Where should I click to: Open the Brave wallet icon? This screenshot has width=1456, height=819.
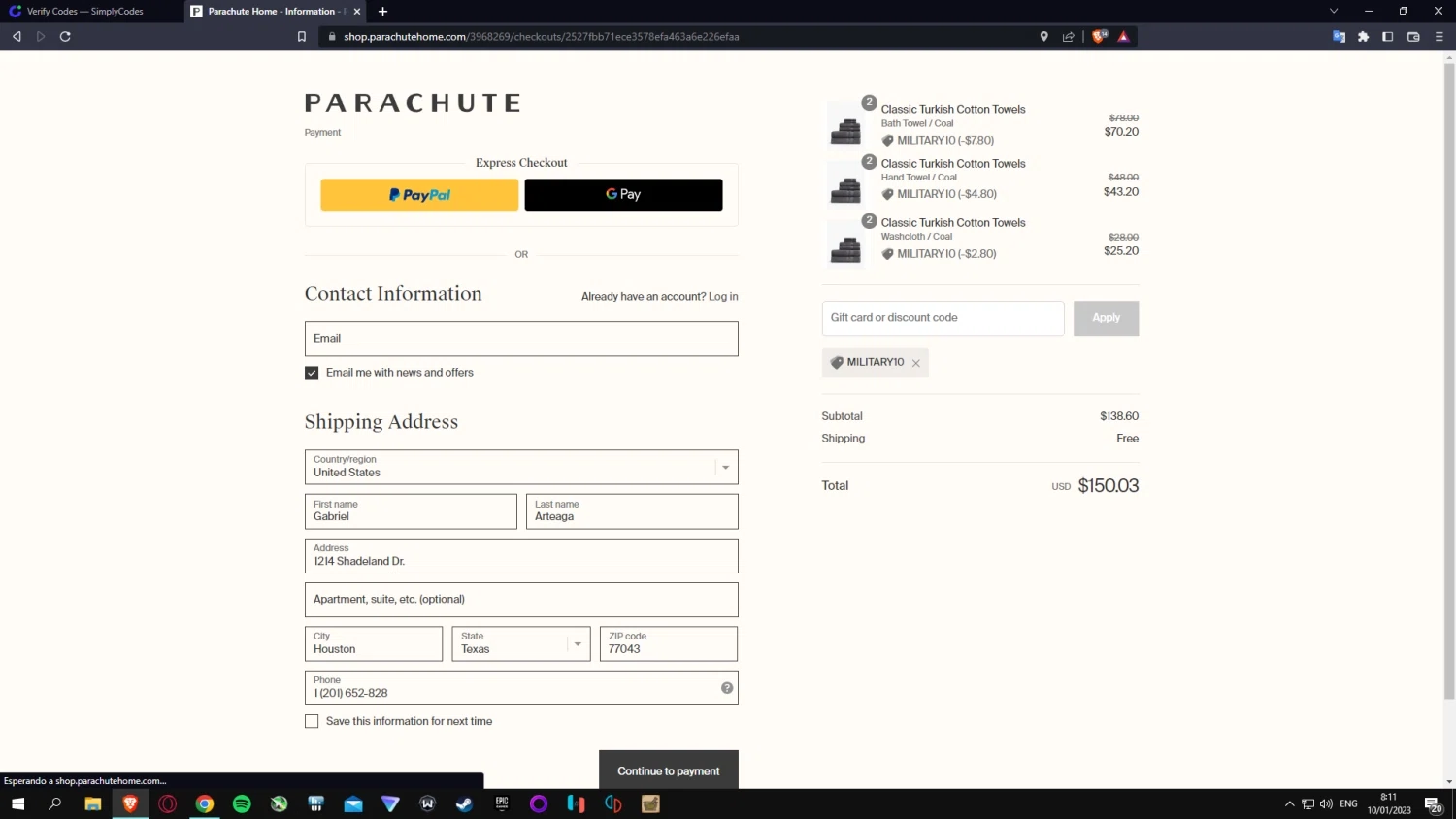tap(1413, 37)
